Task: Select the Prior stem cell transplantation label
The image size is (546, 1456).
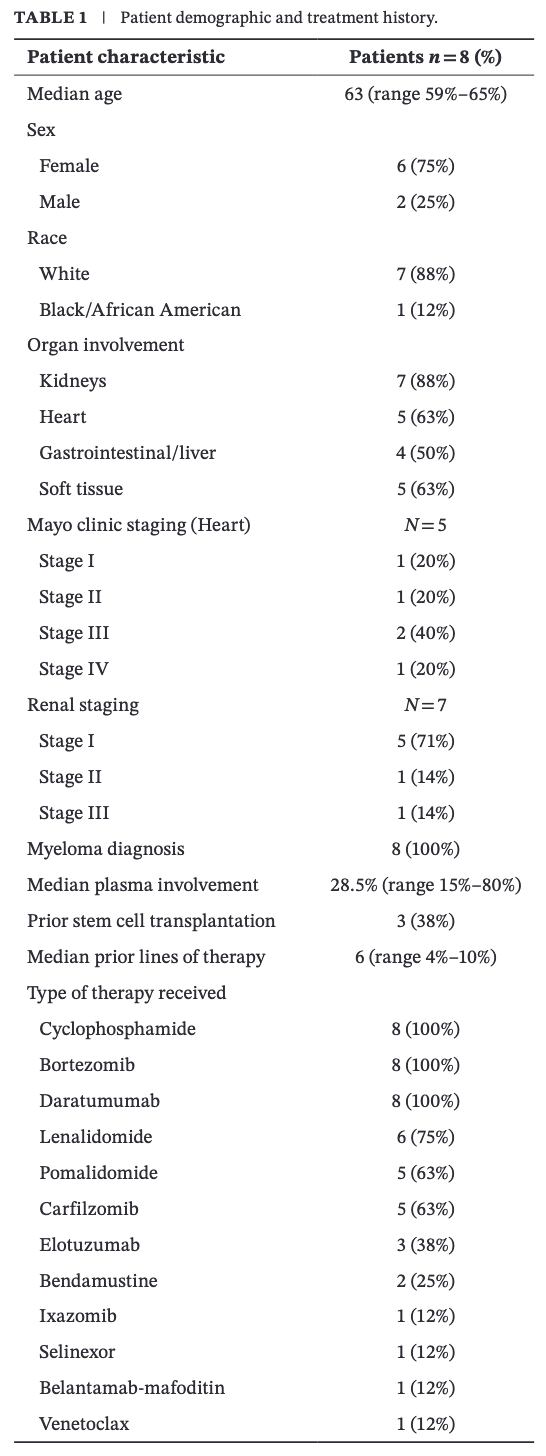Action: (x=151, y=921)
